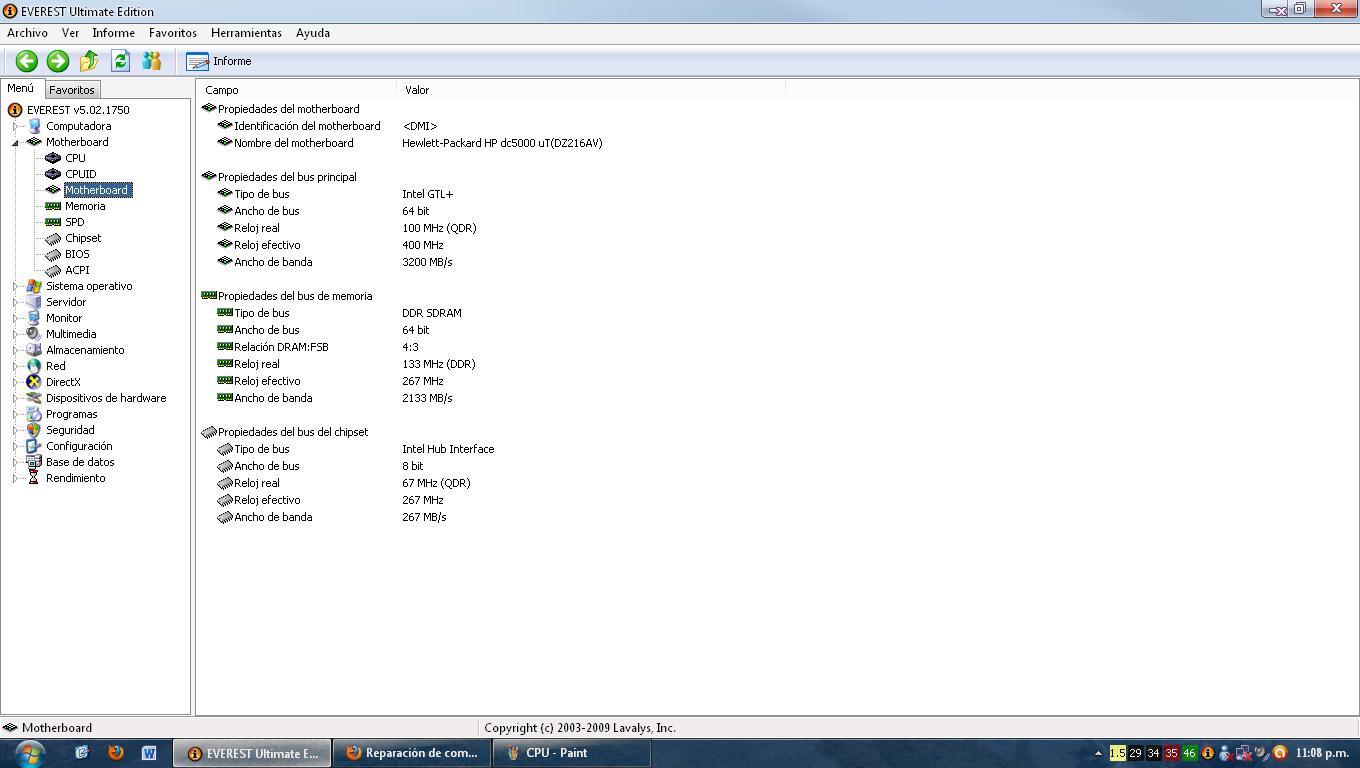
Task: Switch to CPU - Paint taskbar window
Action: (571, 753)
